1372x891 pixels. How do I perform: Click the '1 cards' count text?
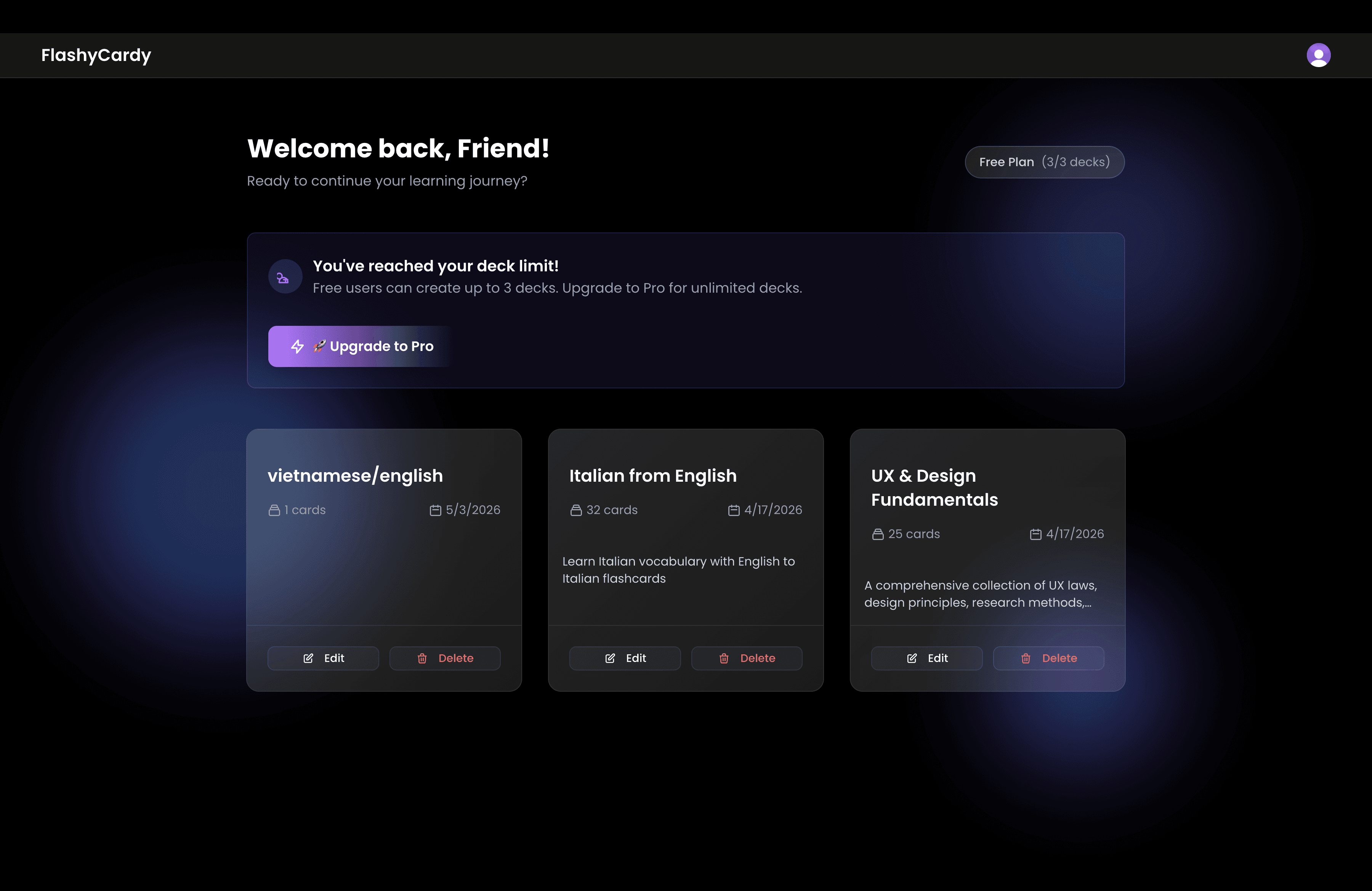[x=305, y=510]
